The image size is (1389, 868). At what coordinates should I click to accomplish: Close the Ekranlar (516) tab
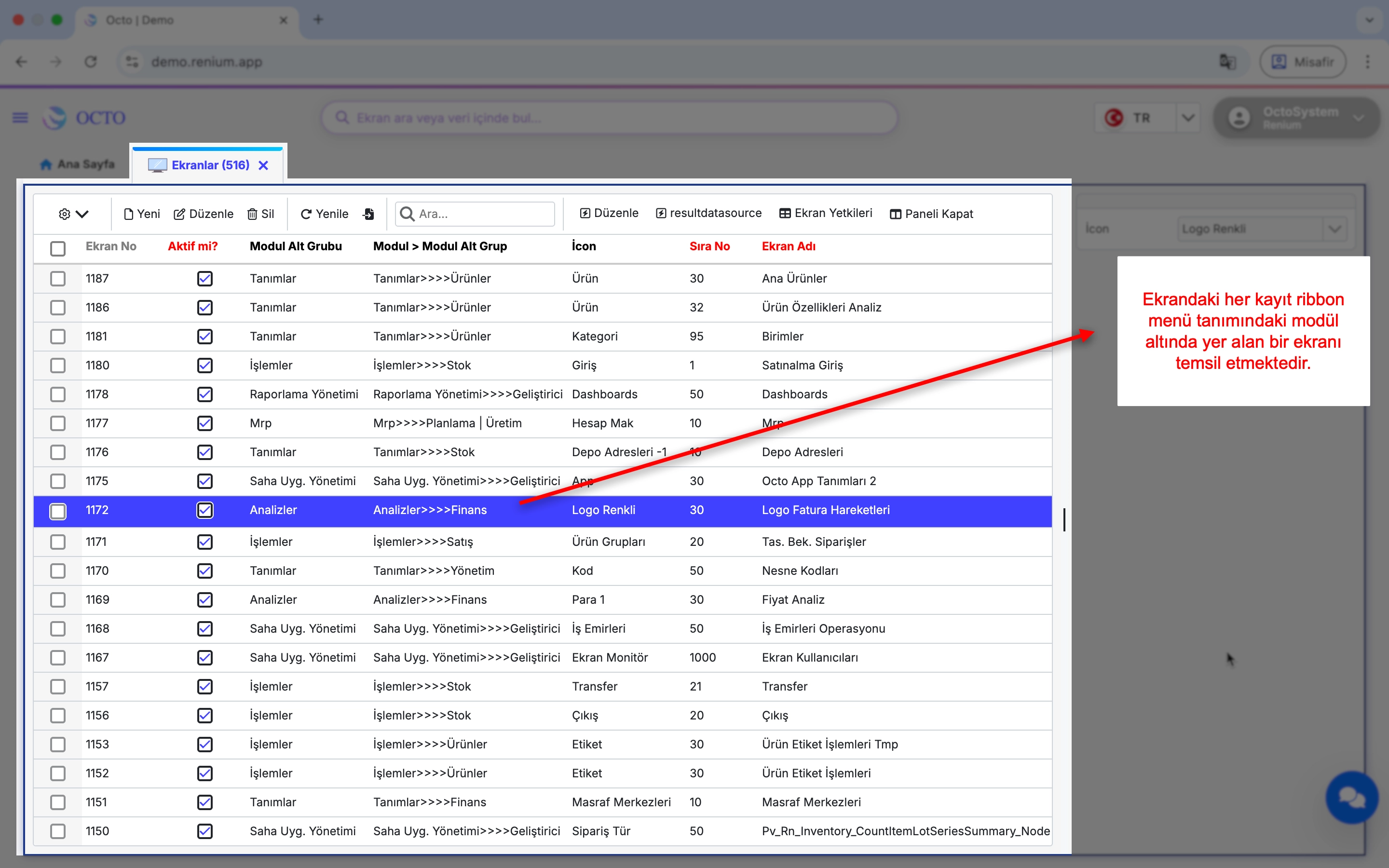coord(263,165)
